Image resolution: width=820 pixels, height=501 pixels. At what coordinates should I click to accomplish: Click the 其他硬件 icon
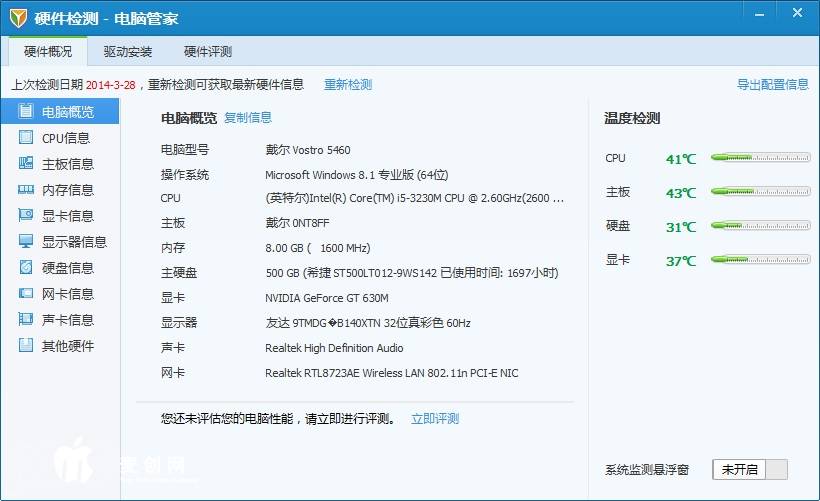point(25,345)
